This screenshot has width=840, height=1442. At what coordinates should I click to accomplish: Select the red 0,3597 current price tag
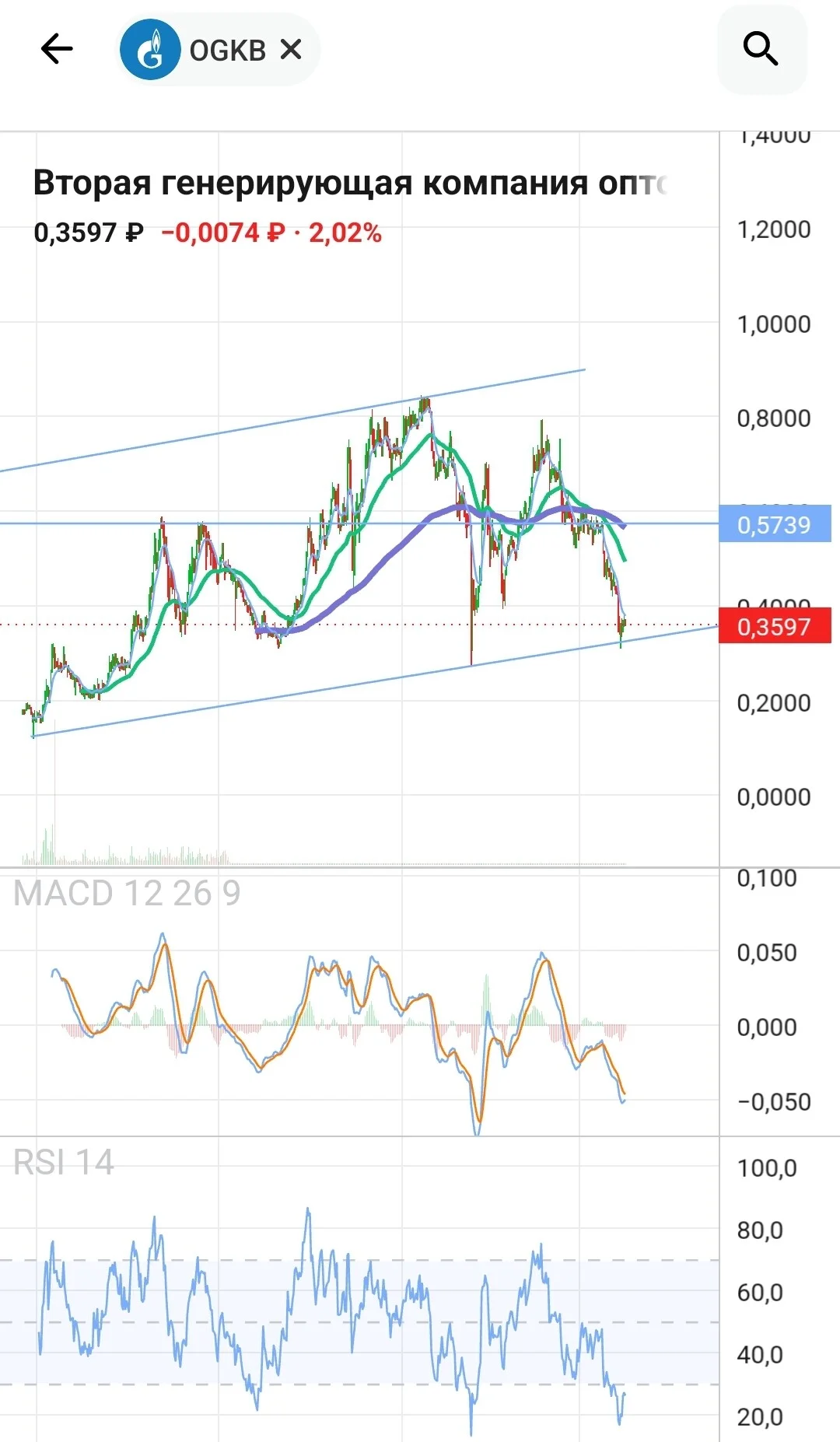[x=775, y=626]
